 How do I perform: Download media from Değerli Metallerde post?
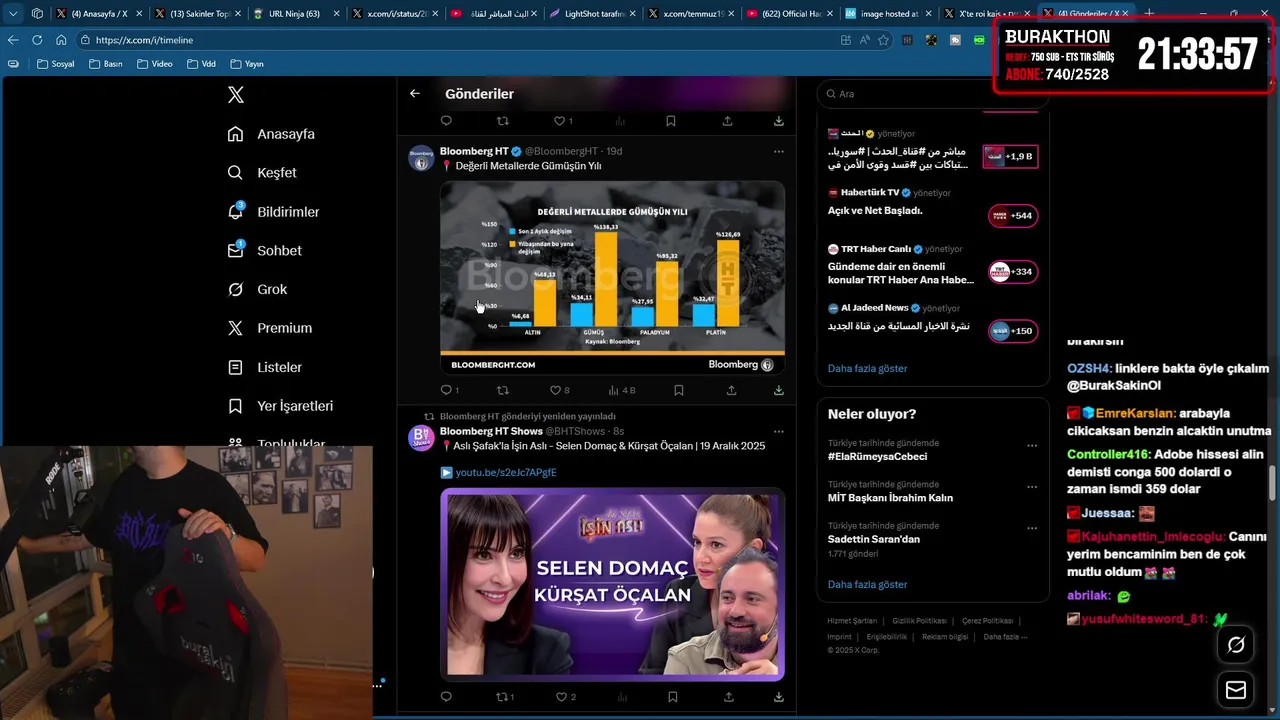[778, 390]
